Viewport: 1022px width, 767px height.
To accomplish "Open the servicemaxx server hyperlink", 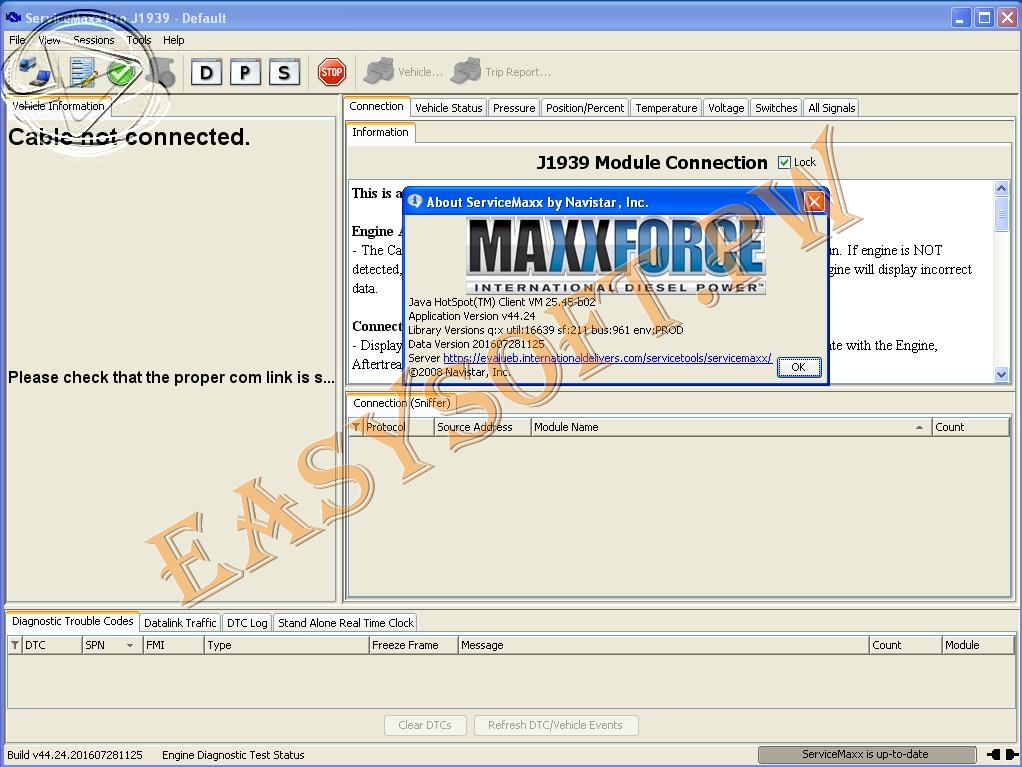I will (x=607, y=358).
